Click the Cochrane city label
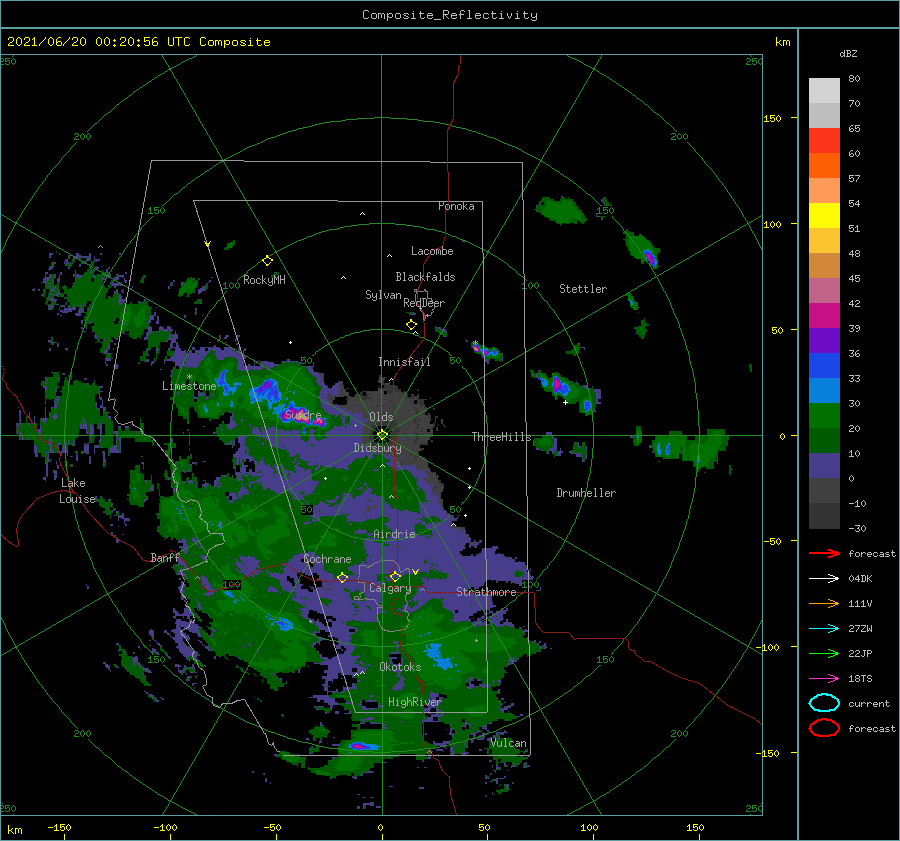The width and height of the screenshot is (900, 841). click(327, 559)
